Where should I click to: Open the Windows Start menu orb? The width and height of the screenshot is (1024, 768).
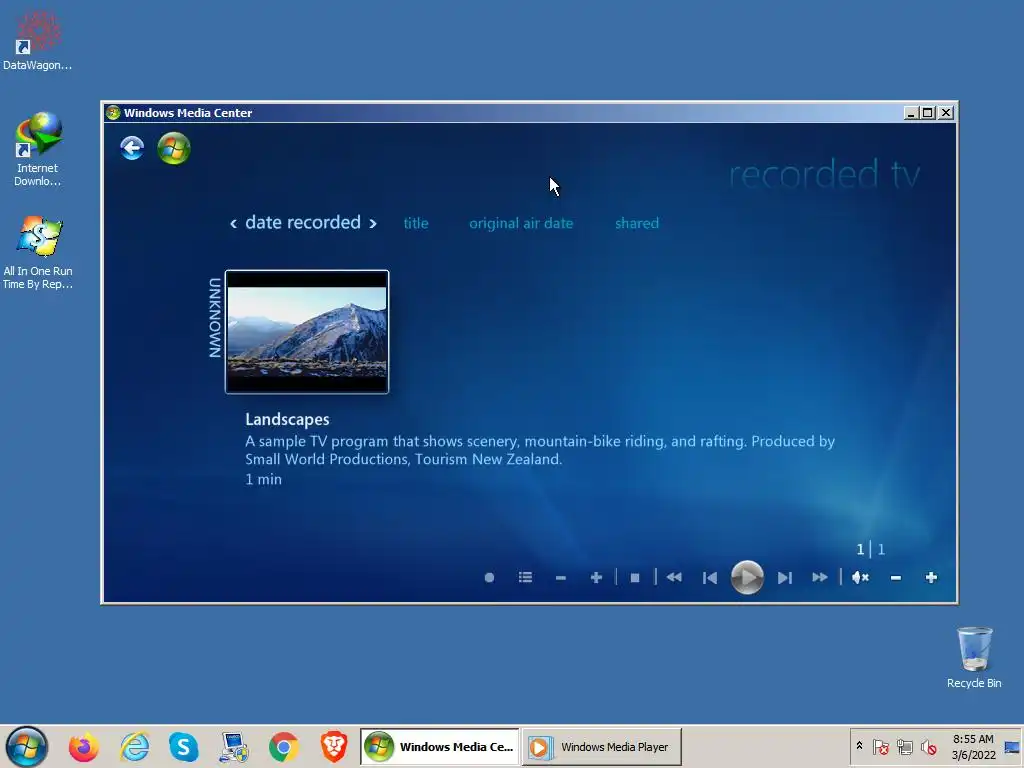coord(27,746)
